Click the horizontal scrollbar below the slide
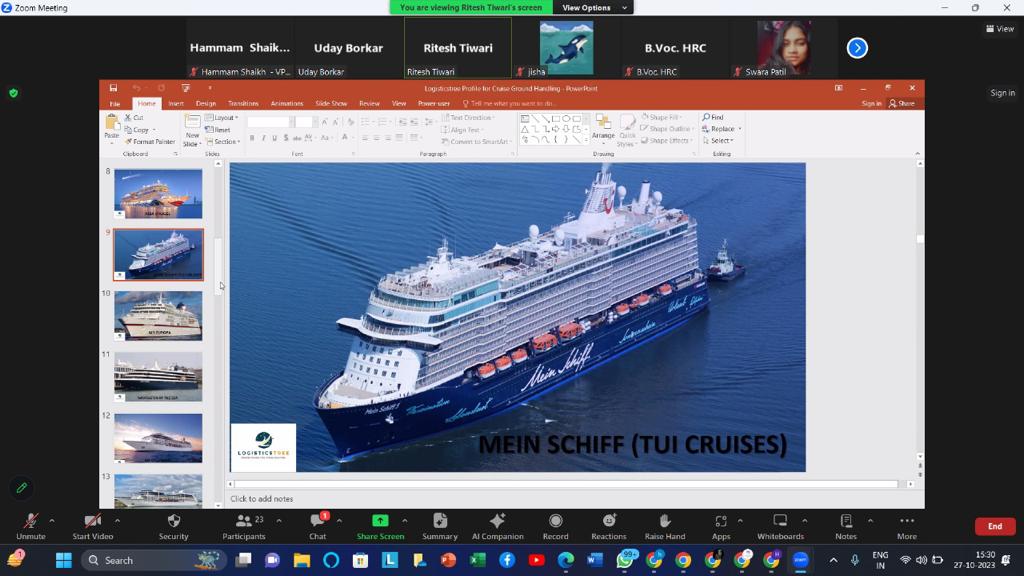 568,484
